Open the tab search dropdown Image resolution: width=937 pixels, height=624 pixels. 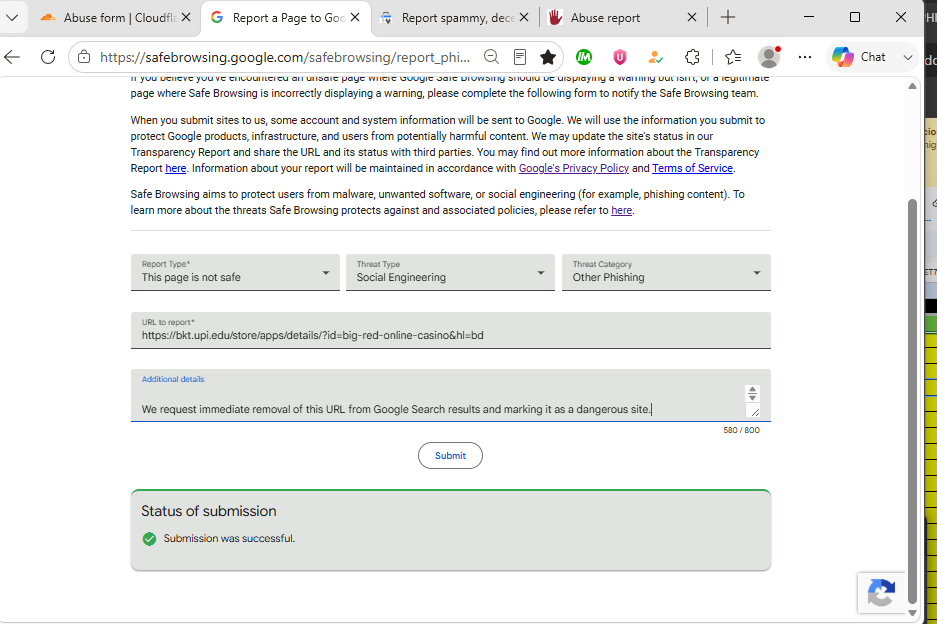pyautogui.click(x=12, y=17)
